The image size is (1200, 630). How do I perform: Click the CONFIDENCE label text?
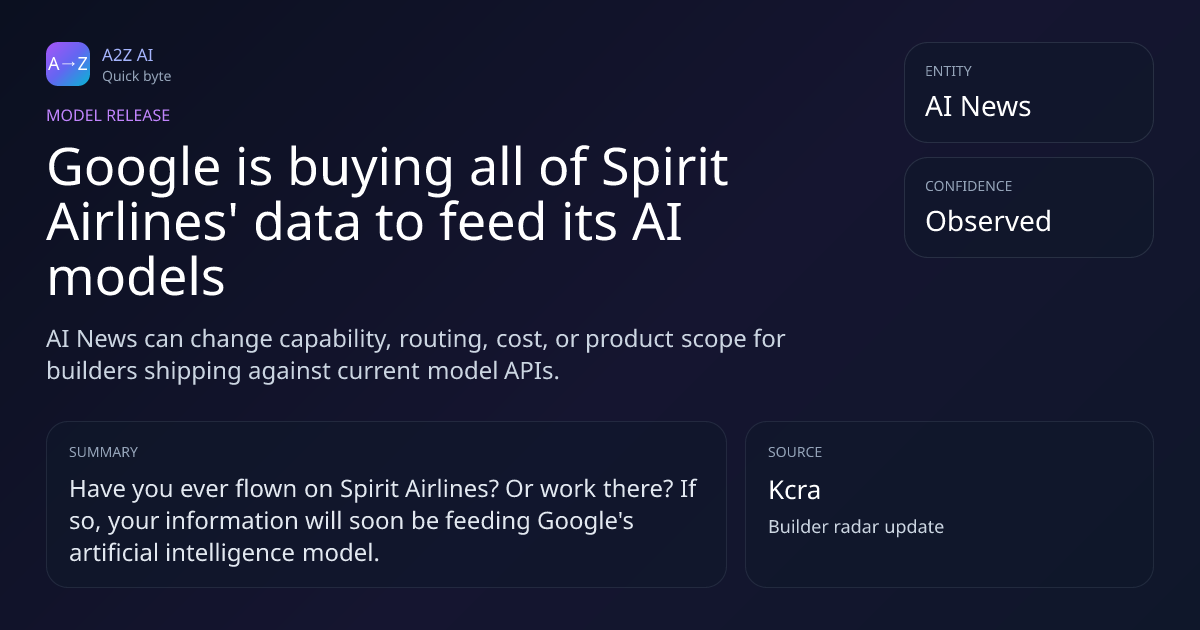coord(968,186)
